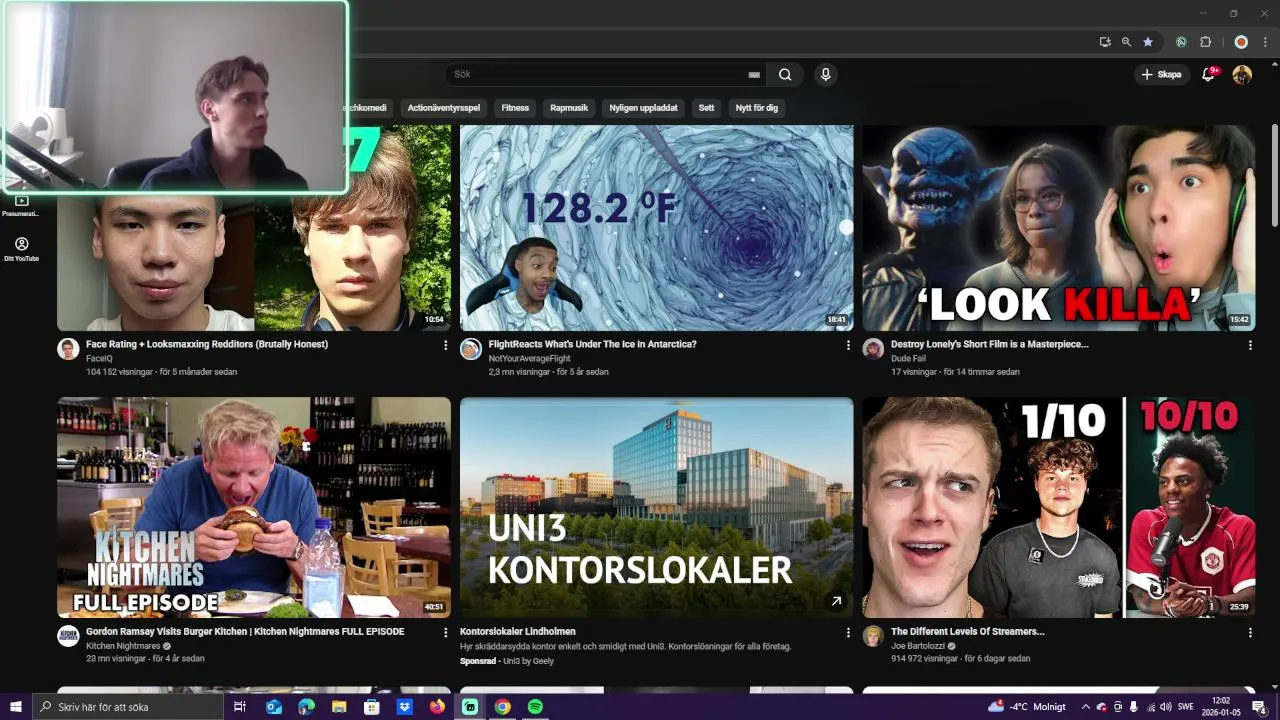Viewport: 1280px width, 720px height.
Task: Open the Joe Bartolozzi channel avatar
Action: (x=873, y=636)
